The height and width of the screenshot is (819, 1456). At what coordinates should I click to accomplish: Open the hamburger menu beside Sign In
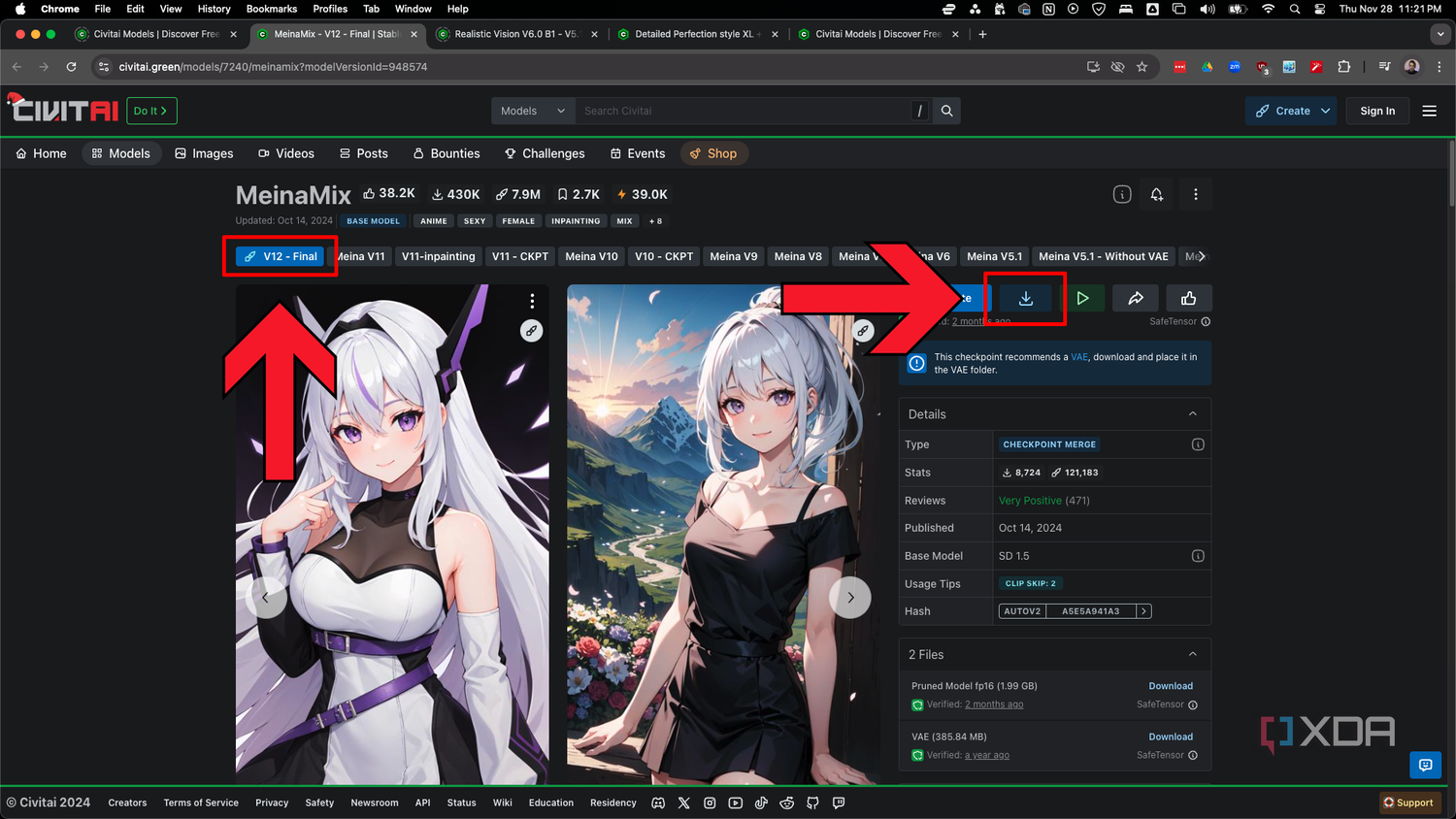(1430, 111)
